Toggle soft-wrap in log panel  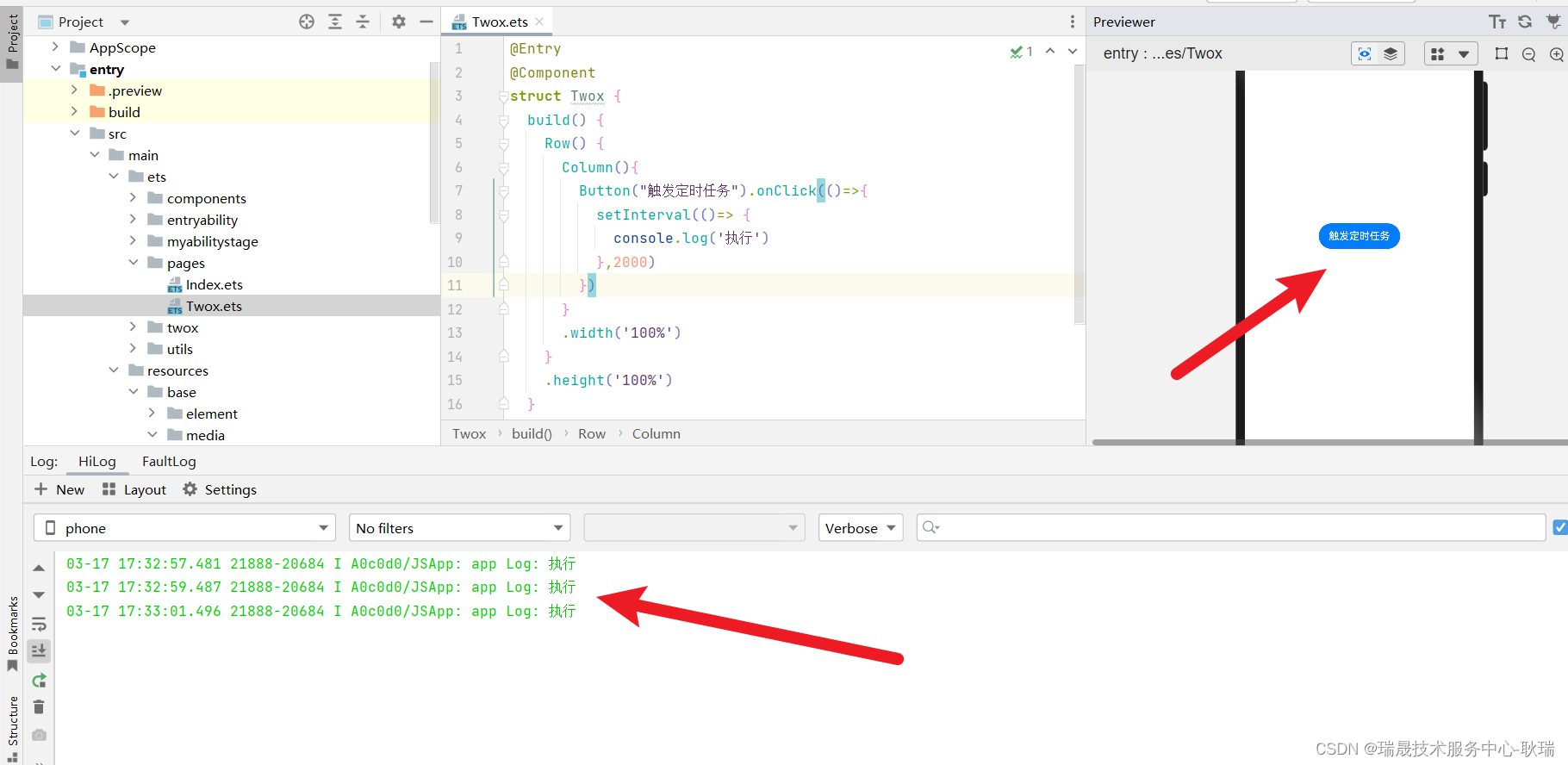coord(39,624)
